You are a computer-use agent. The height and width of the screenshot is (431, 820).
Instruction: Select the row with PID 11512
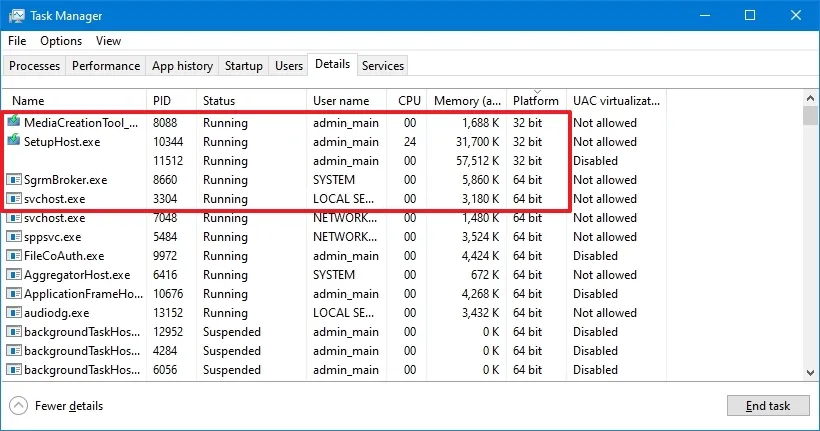point(335,161)
